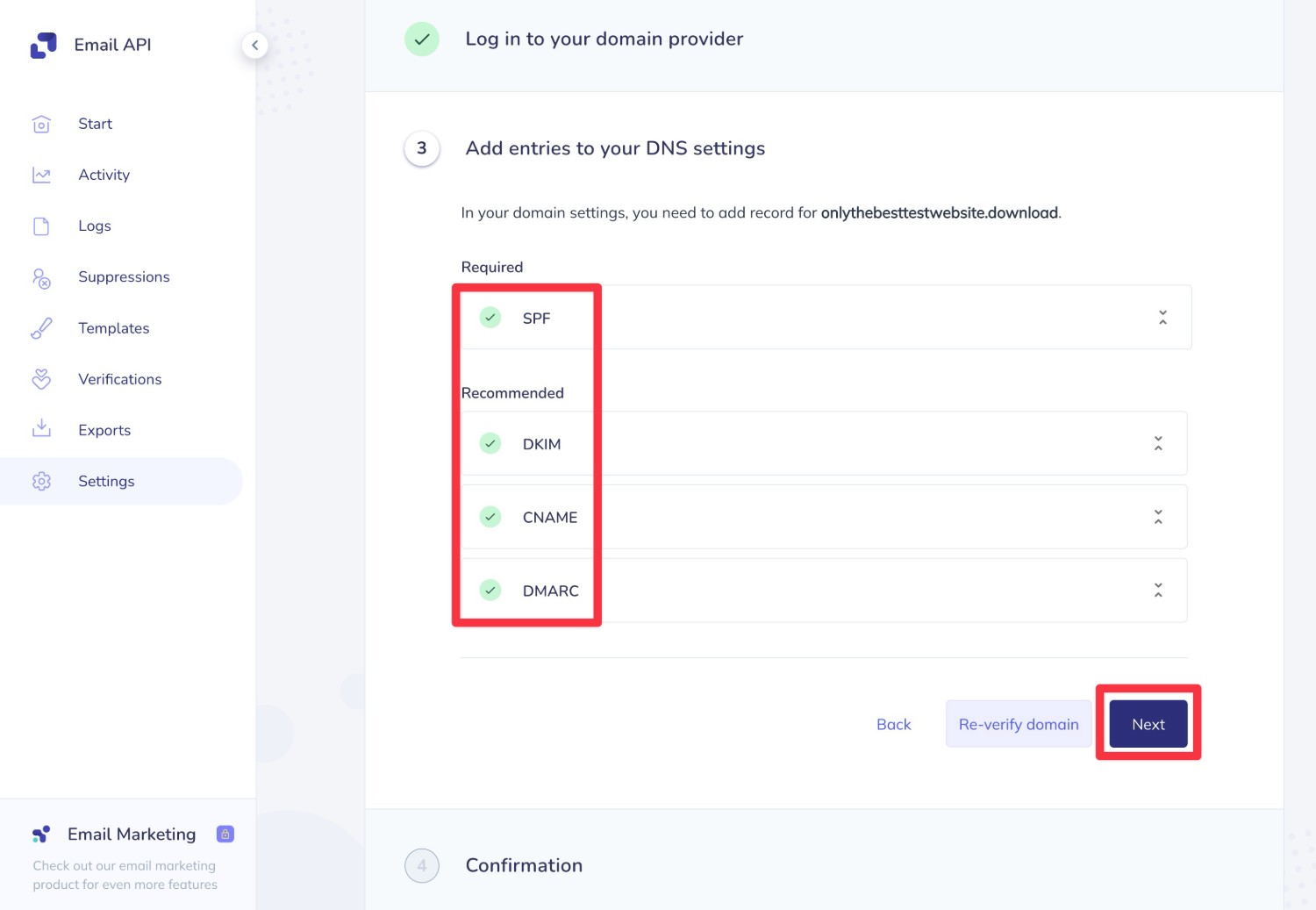1316x910 pixels.
Task: Click the SPF label
Action: (x=537, y=318)
